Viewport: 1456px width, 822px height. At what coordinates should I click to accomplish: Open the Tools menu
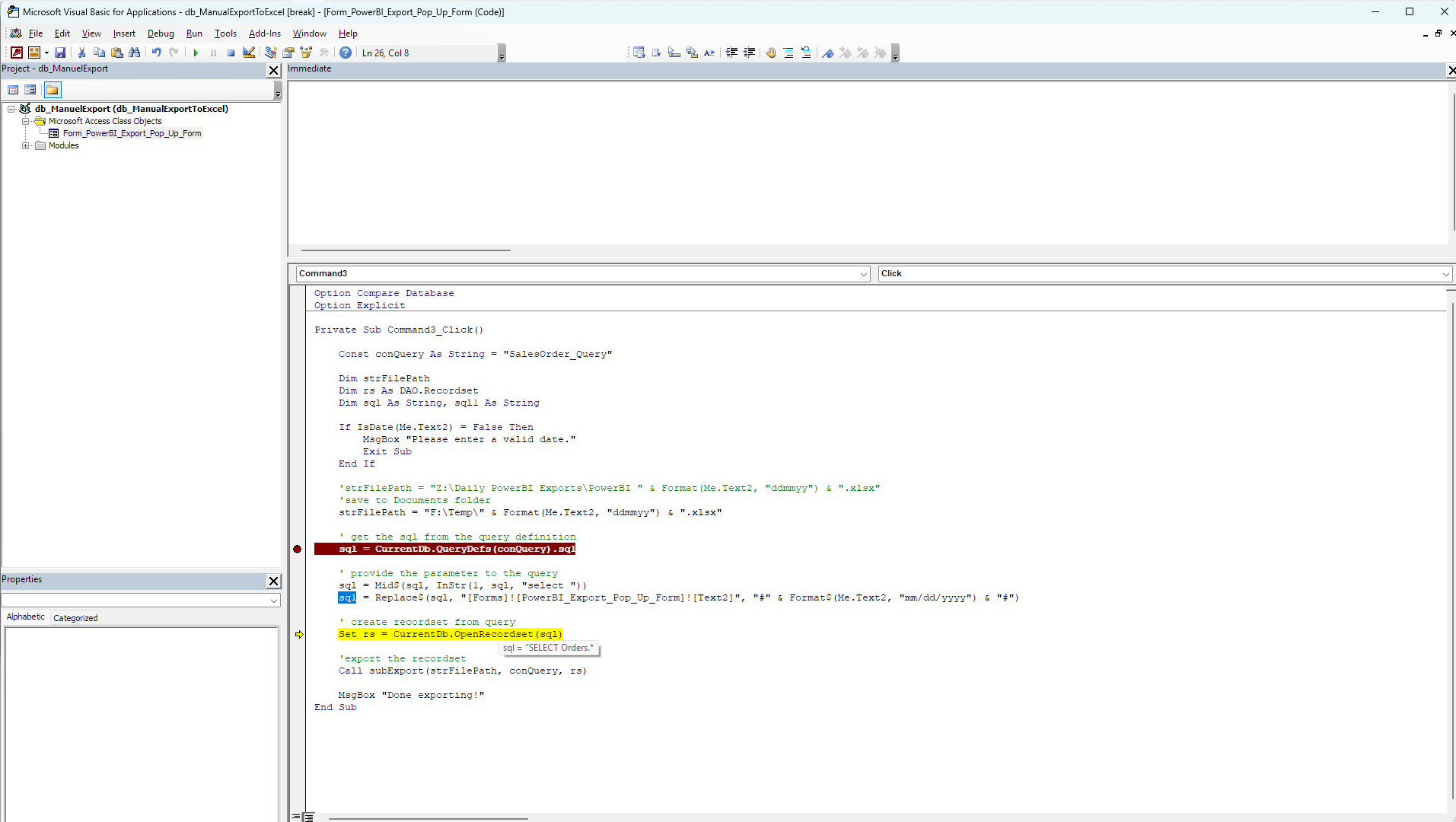pos(225,33)
